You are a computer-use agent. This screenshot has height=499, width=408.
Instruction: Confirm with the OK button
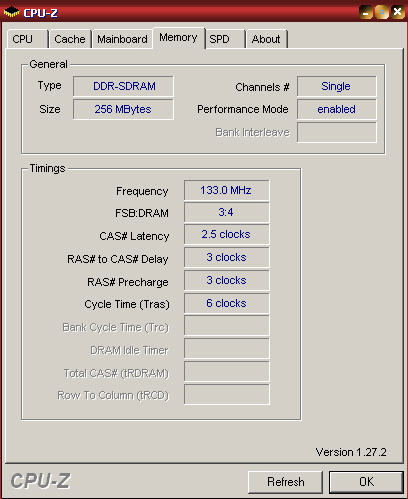366,482
